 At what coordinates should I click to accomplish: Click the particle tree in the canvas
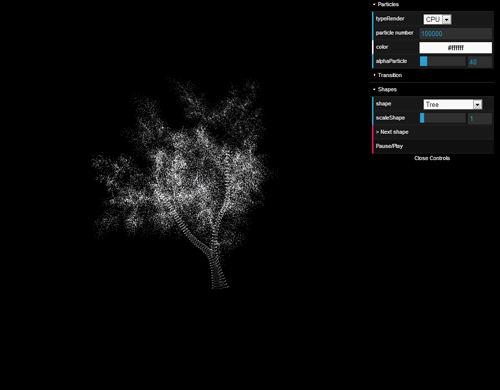(x=183, y=183)
